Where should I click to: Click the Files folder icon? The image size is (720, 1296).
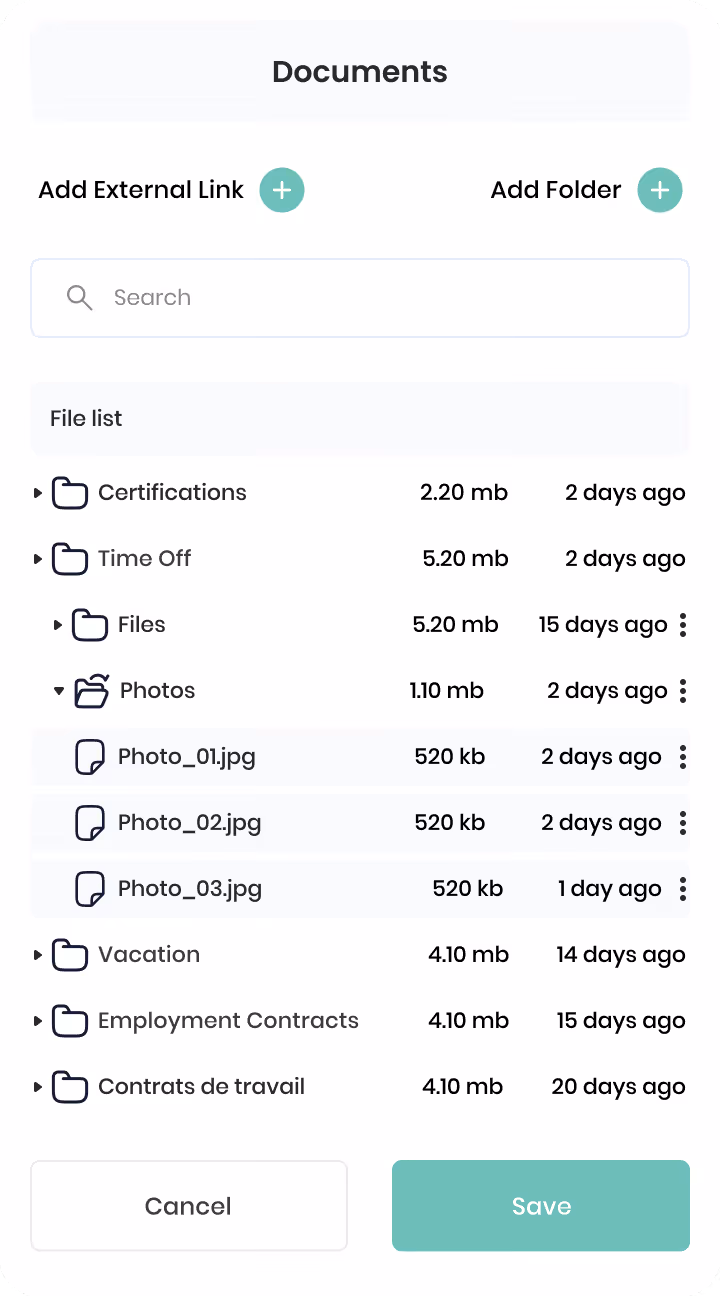click(90, 625)
